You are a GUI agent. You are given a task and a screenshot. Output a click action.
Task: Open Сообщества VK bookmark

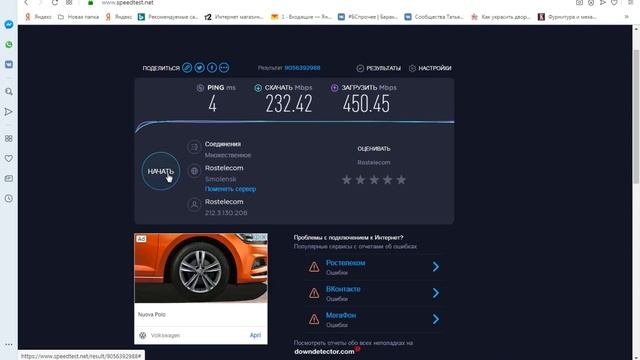434,17
